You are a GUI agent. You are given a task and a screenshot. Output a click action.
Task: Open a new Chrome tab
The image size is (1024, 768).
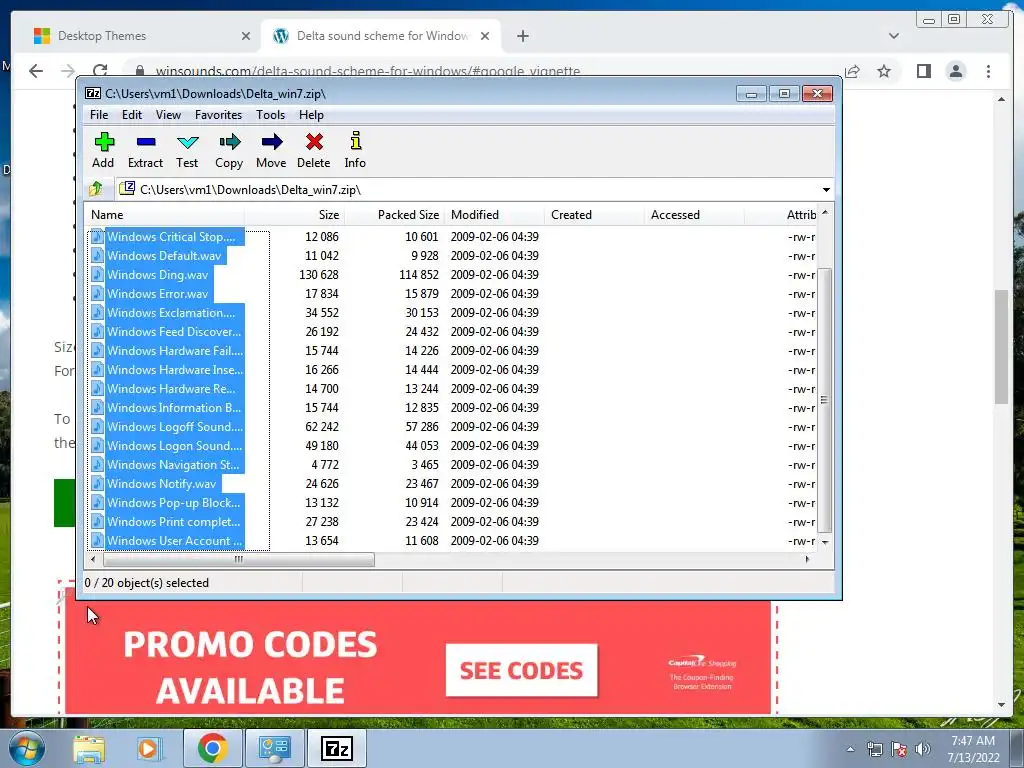pyautogui.click(x=522, y=36)
